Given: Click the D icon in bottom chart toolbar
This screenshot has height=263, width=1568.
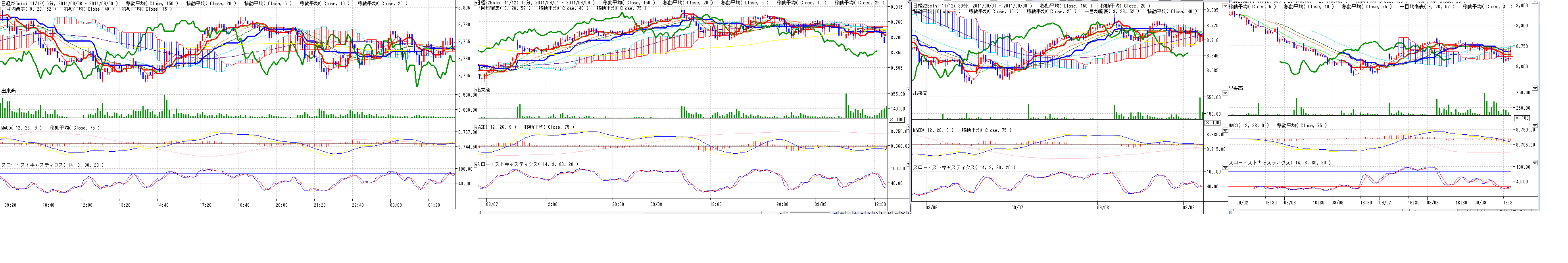Looking at the screenshot, I should (876, 213).
